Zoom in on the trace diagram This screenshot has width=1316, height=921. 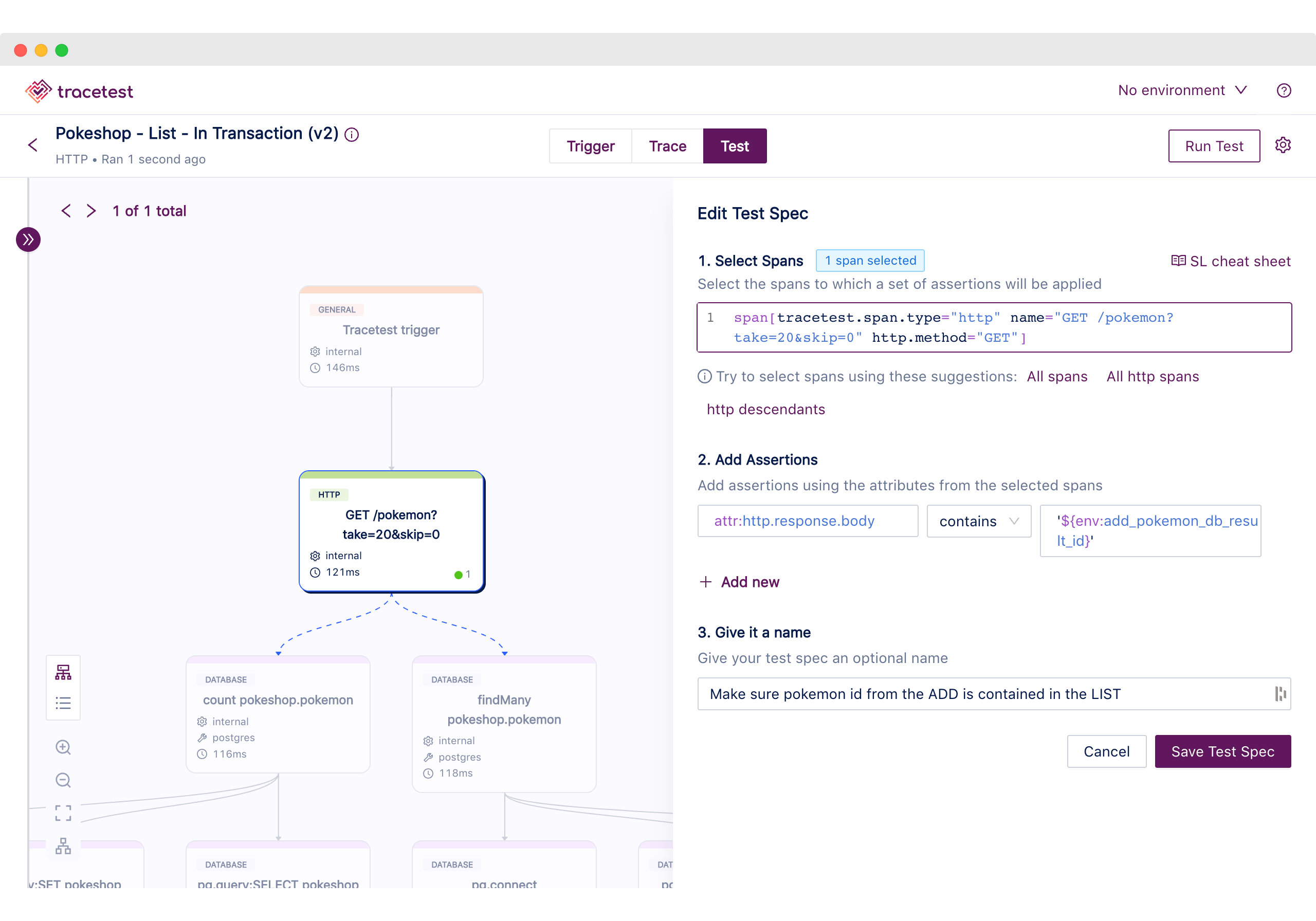[63, 747]
